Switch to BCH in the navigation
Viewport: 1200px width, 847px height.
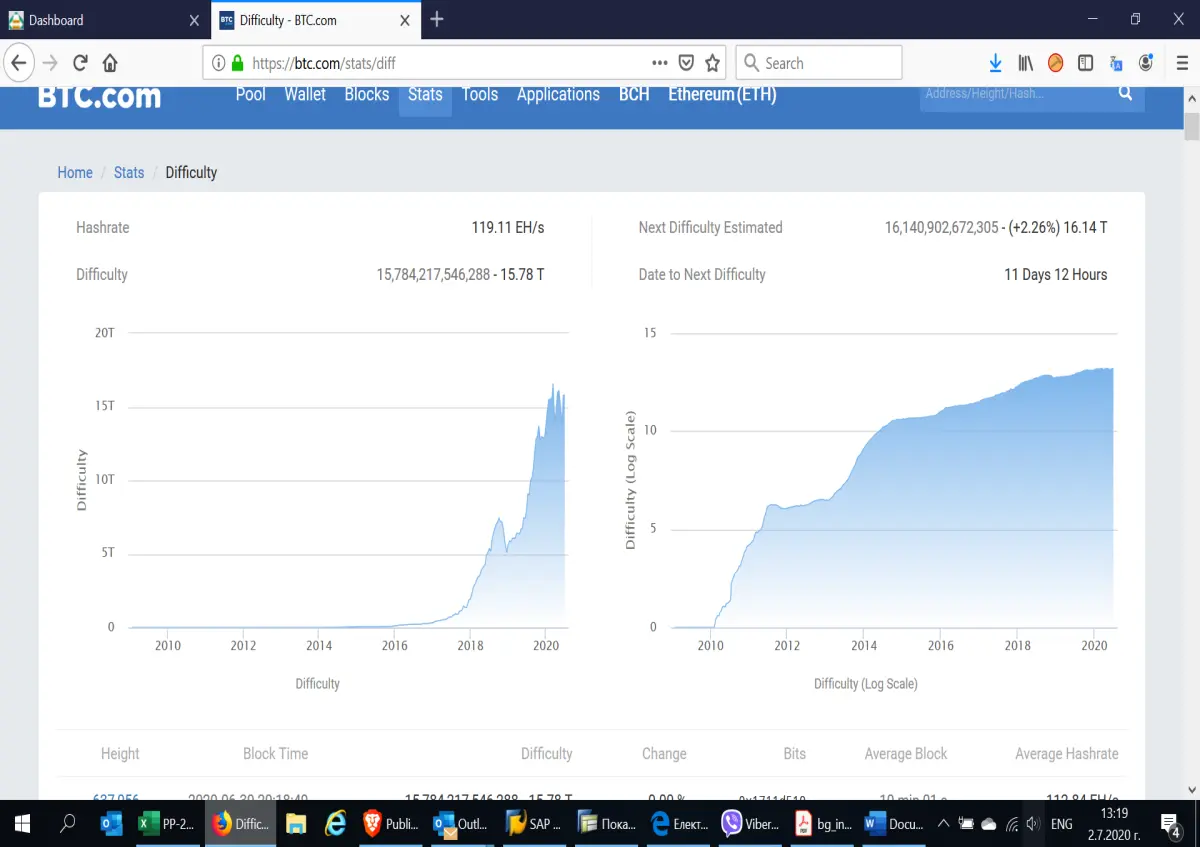point(634,94)
